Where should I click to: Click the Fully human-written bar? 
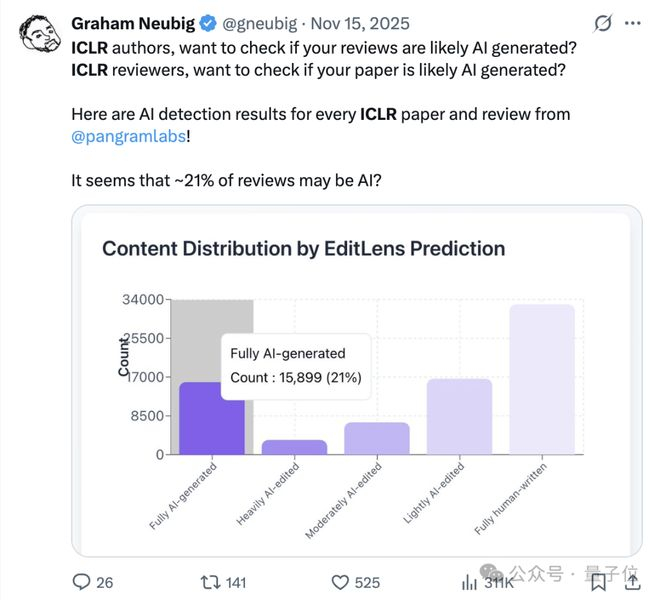[x=542, y=379]
